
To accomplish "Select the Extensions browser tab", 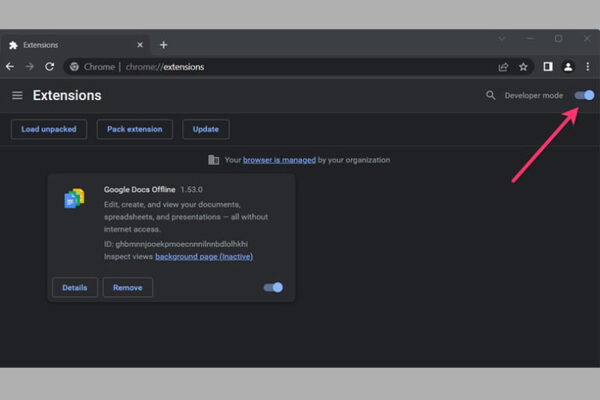I will point(75,45).
